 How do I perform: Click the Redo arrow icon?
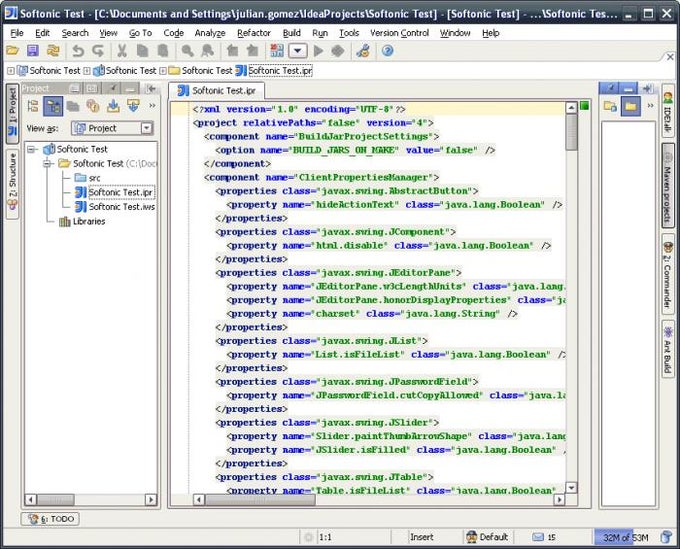98,51
